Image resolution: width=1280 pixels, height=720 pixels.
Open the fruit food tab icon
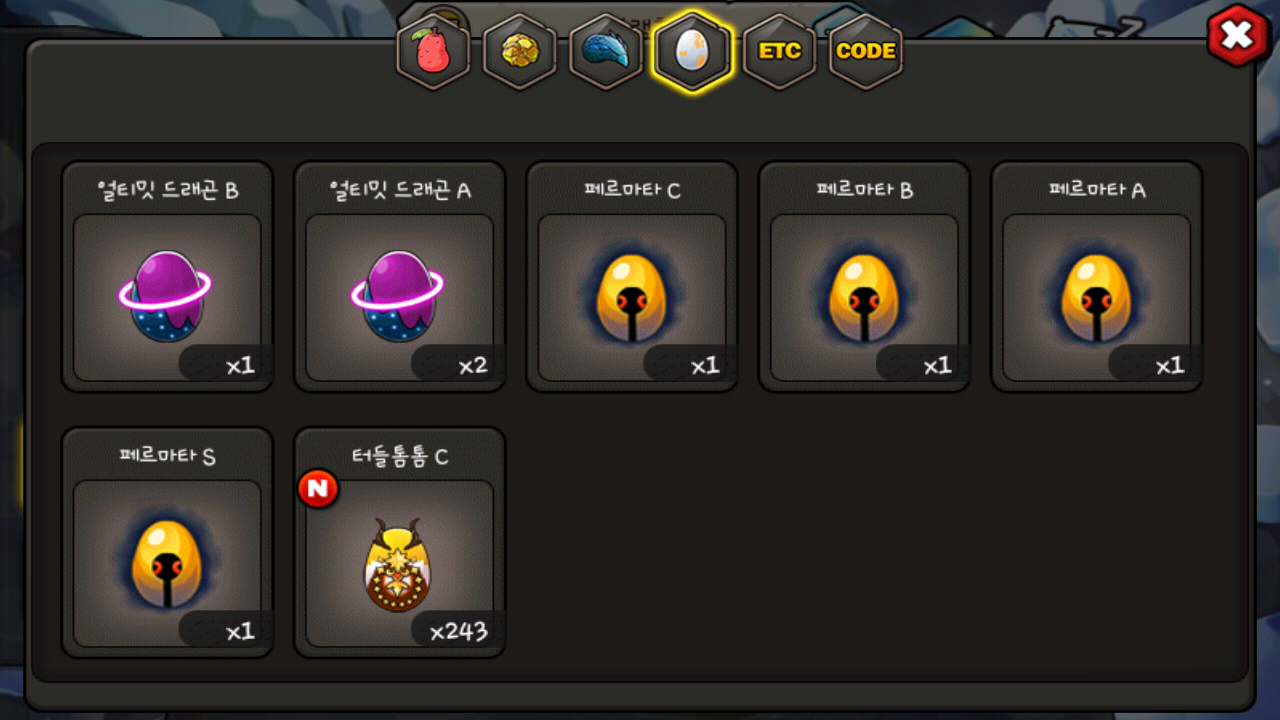tap(433, 52)
